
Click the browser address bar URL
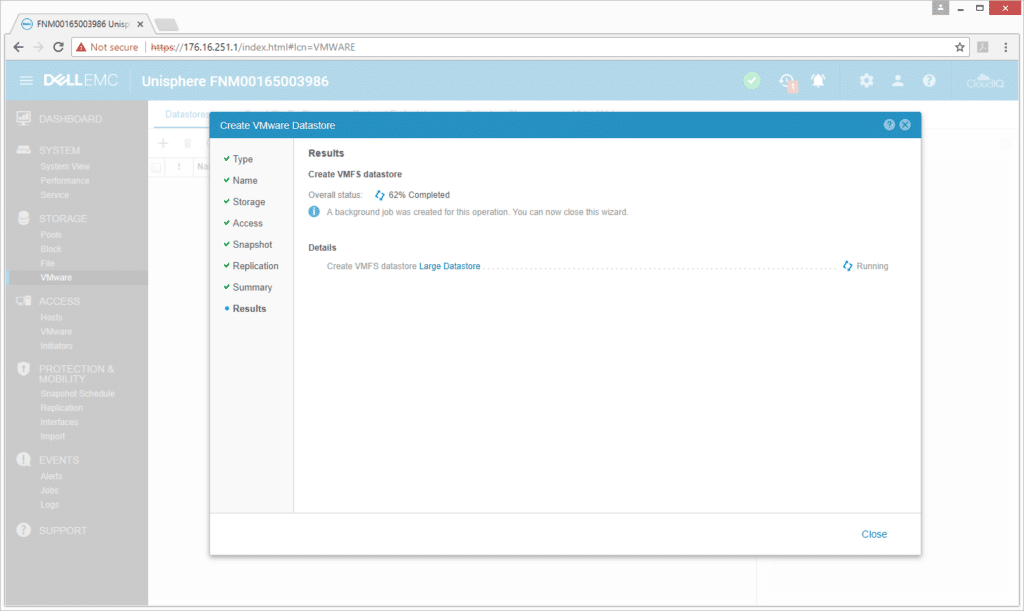click(253, 47)
